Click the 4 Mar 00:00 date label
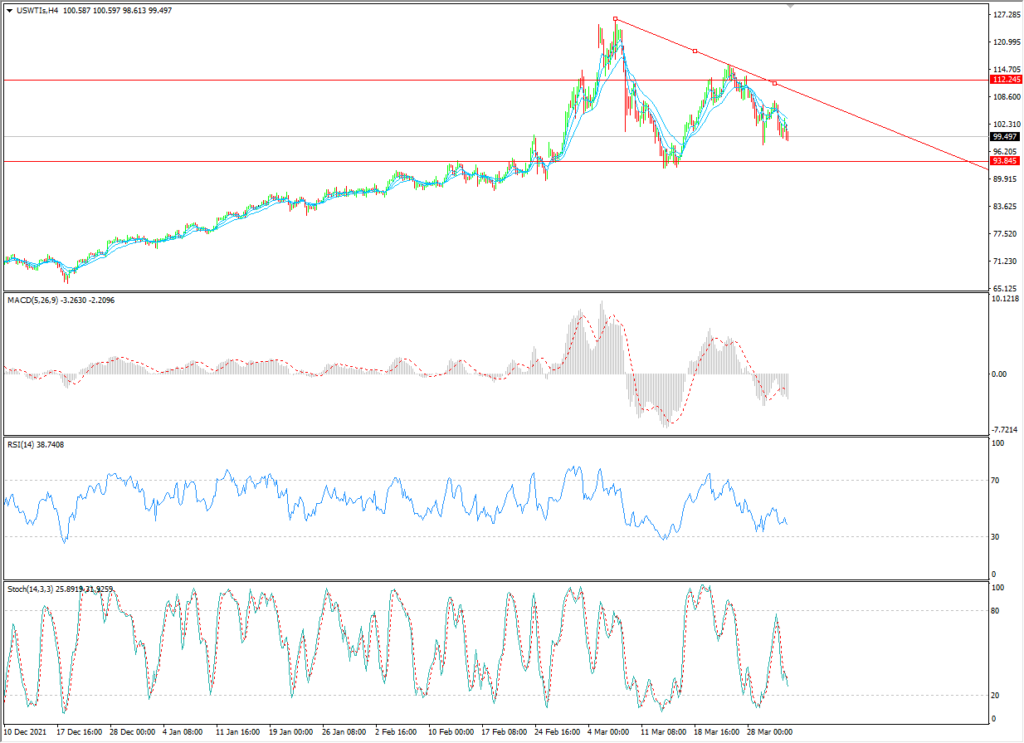Image resolution: width=1024 pixels, height=743 pixels. click(x=609, y=732)
